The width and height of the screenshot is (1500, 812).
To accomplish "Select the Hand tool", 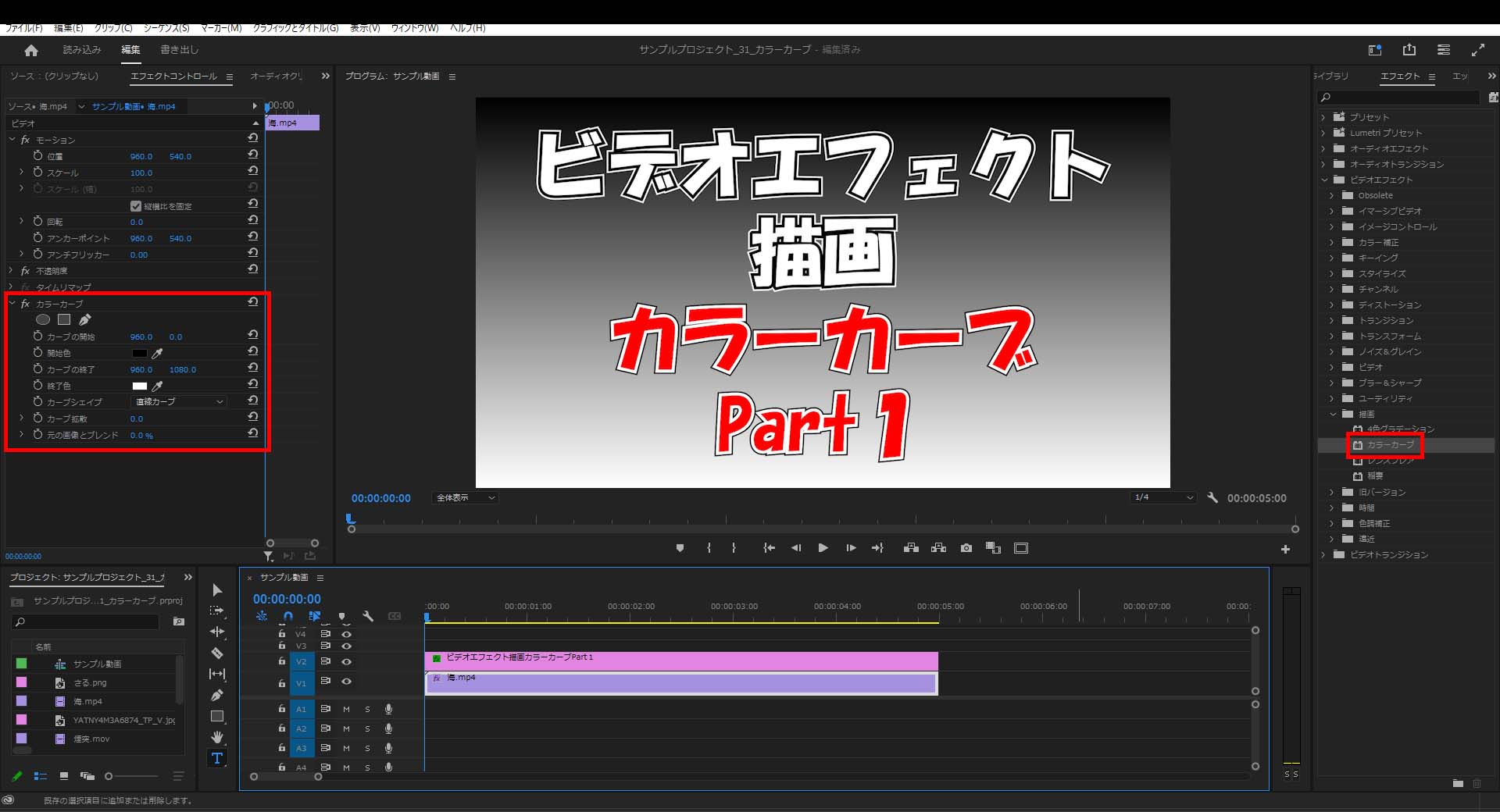I will pos(217,737).
